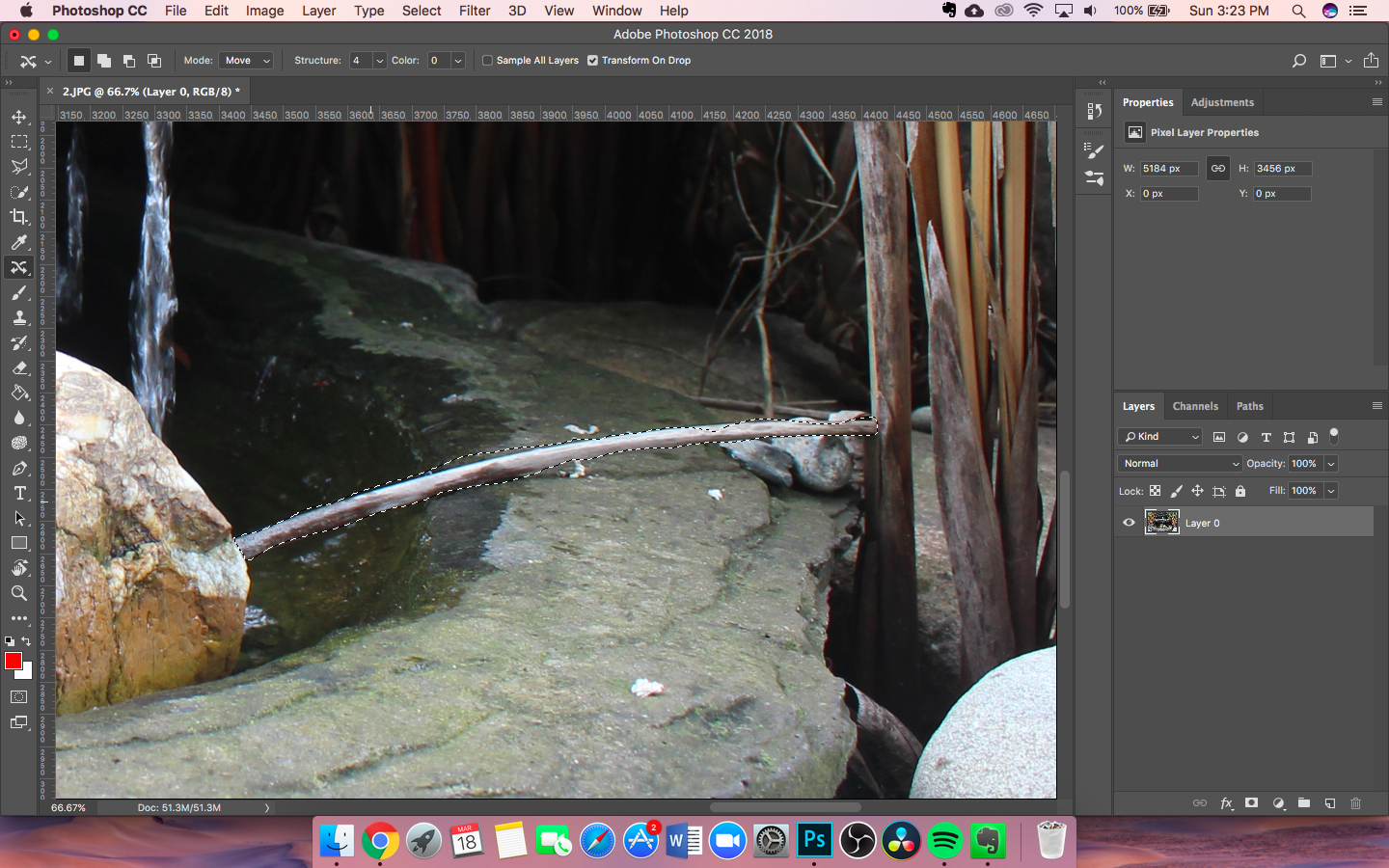Open the layer Kind filter dropdown
The height and width of the screenshot is (868, 1389).
pyautogui.click(x=1160, y=437)
